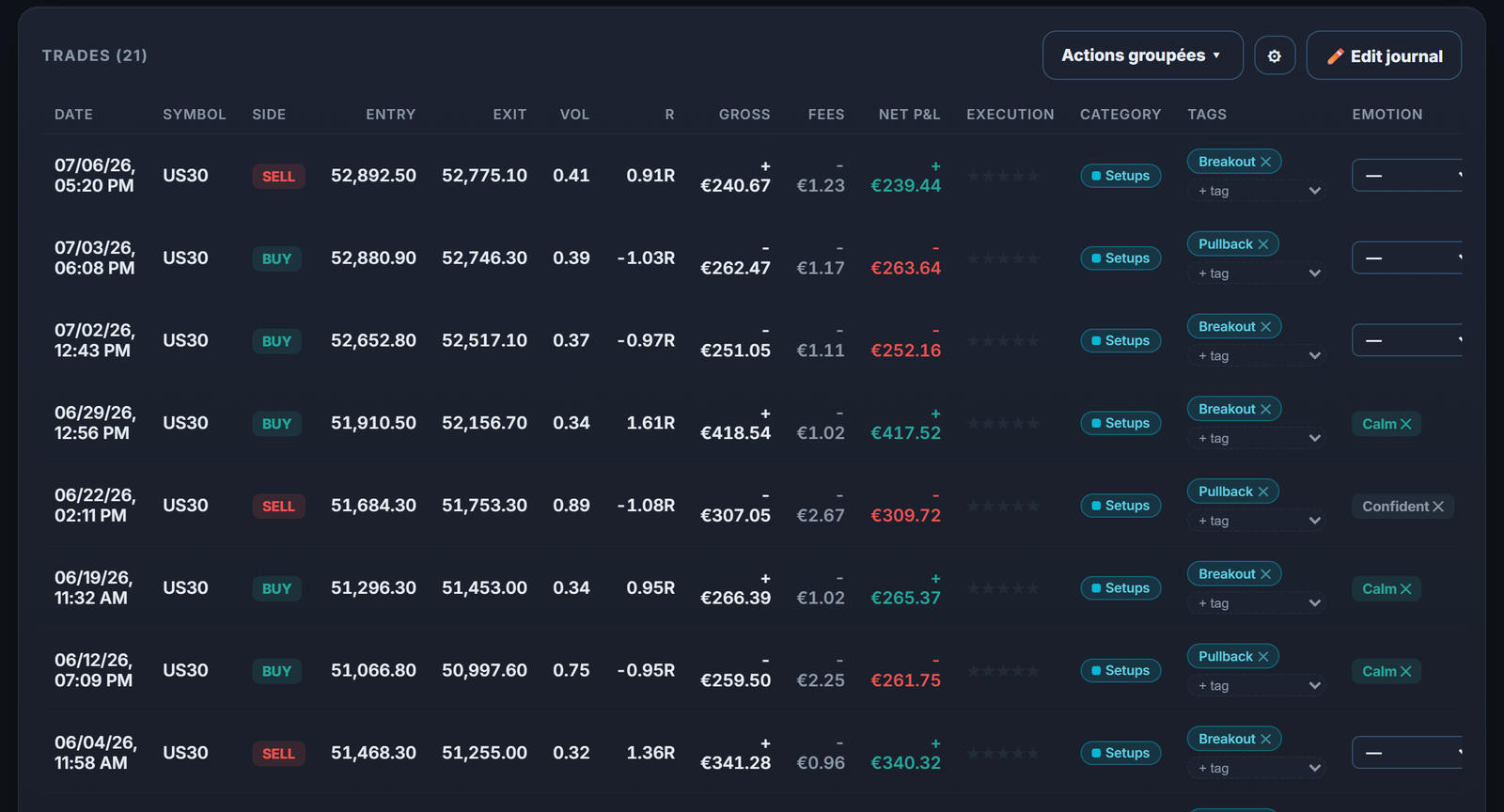Screen dimensions: 1504x812
Task: Select entry price 51,684.30
Action: pos(373,506)
